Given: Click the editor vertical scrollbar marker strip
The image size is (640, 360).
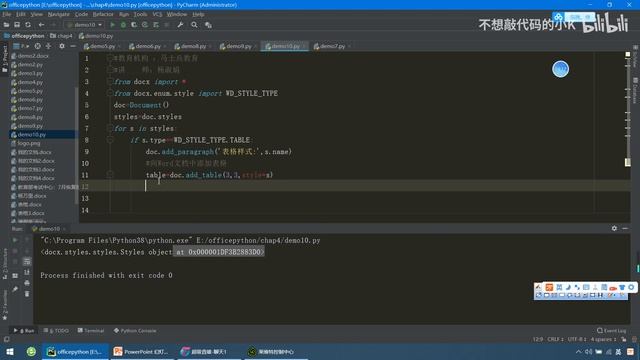Looking at the screenshot, I should [628, 137].
